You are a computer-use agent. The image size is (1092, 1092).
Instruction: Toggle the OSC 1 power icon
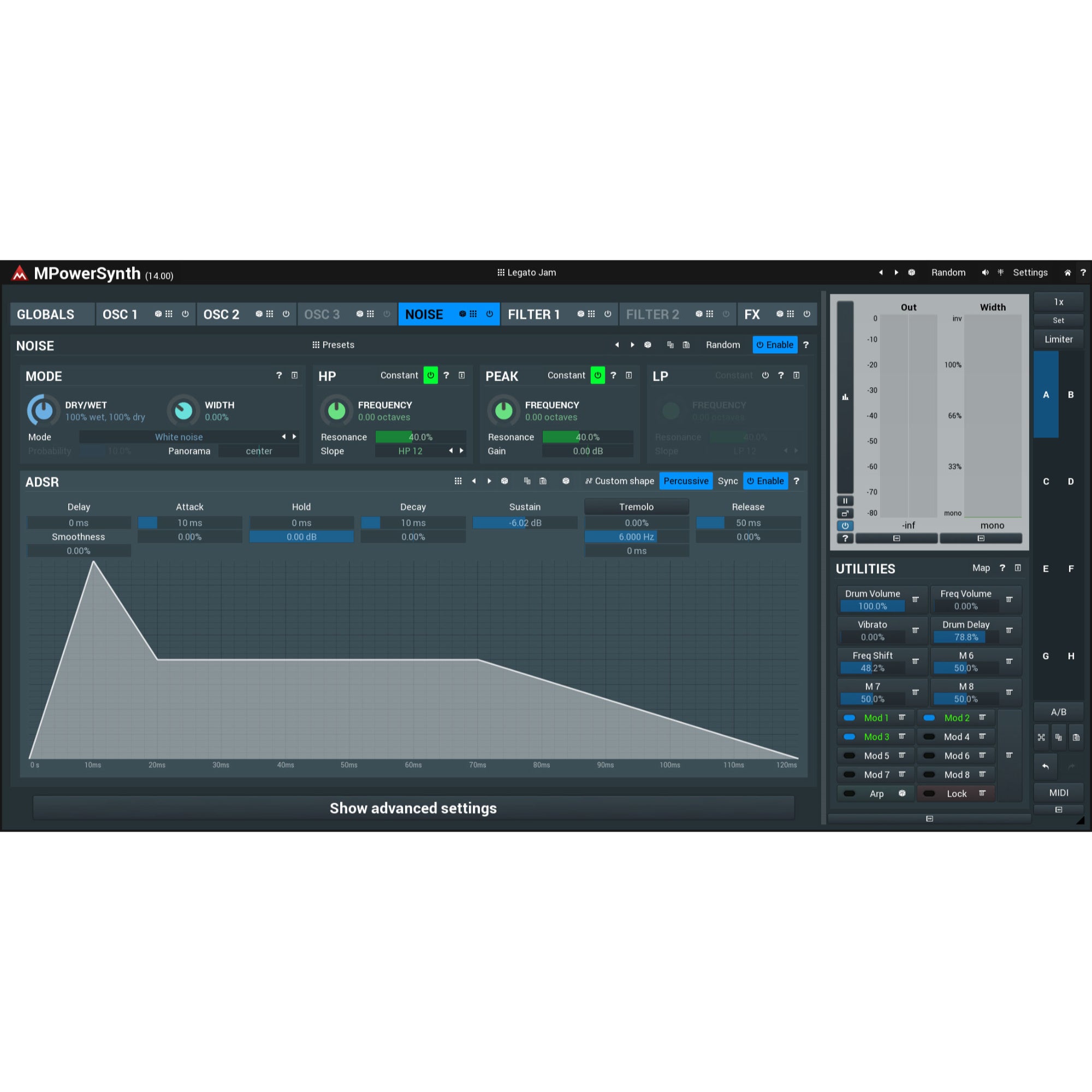point(185,314)
